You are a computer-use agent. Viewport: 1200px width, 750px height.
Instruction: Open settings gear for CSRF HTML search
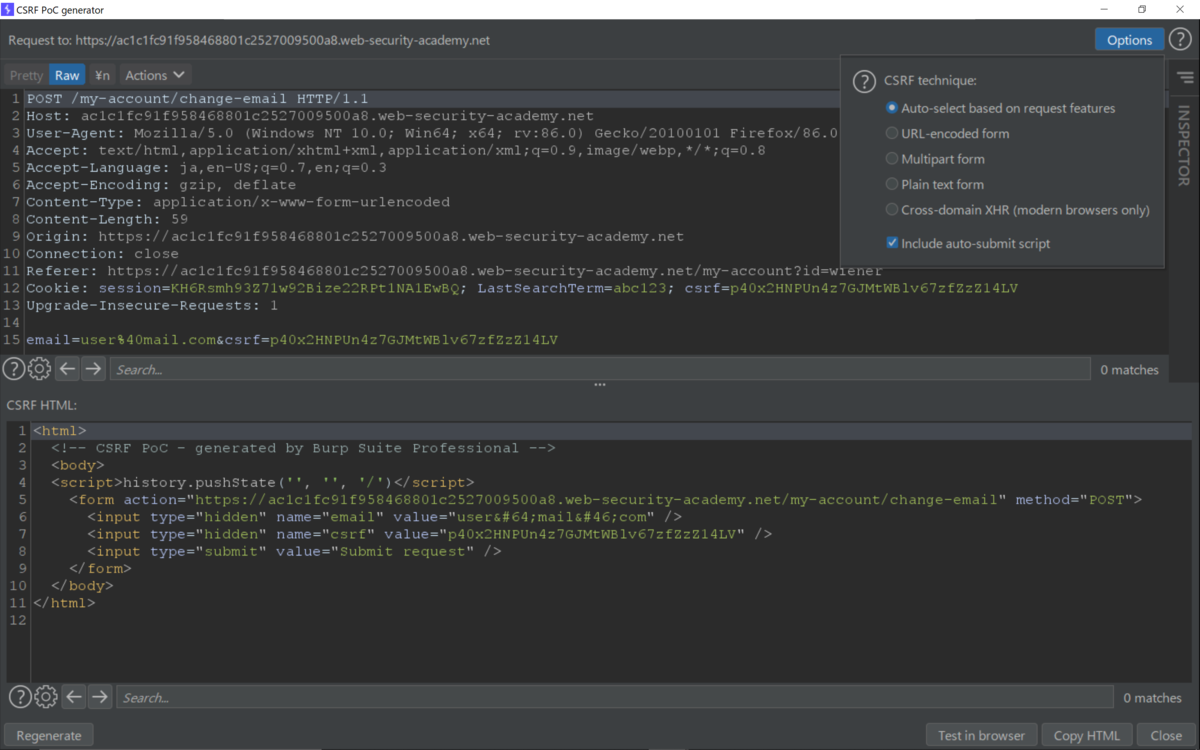click(46, 697)
